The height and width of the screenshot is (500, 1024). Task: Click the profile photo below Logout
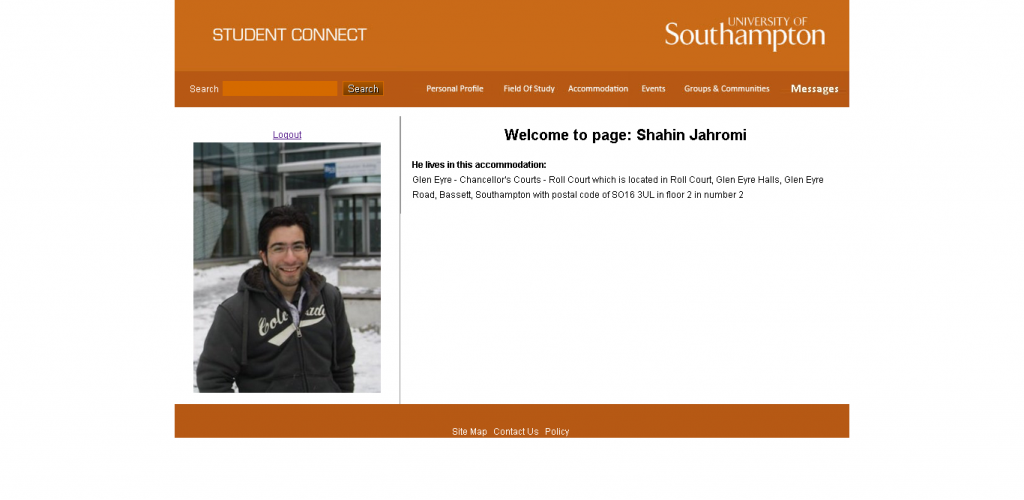(287, 267)
